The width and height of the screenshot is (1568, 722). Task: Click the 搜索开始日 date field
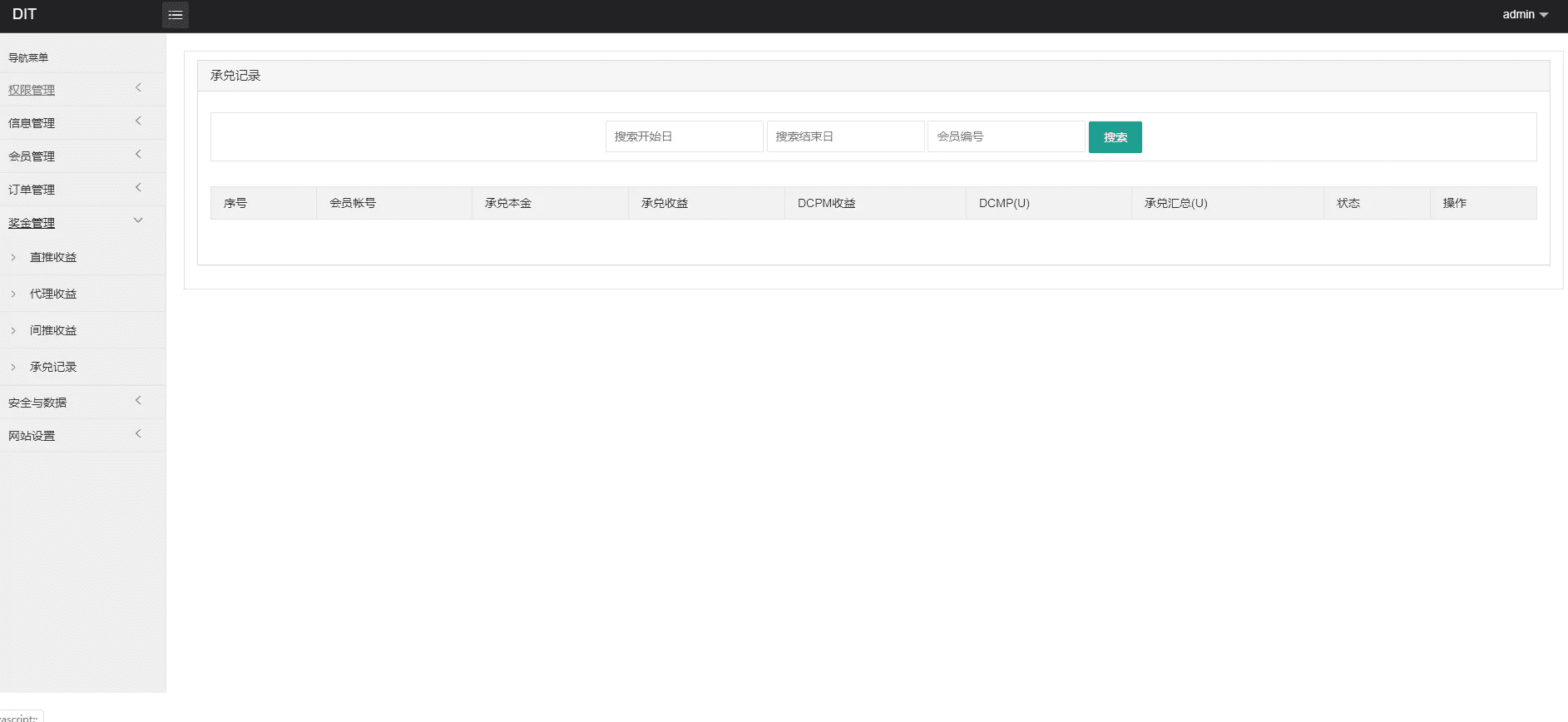click(684, 136)
